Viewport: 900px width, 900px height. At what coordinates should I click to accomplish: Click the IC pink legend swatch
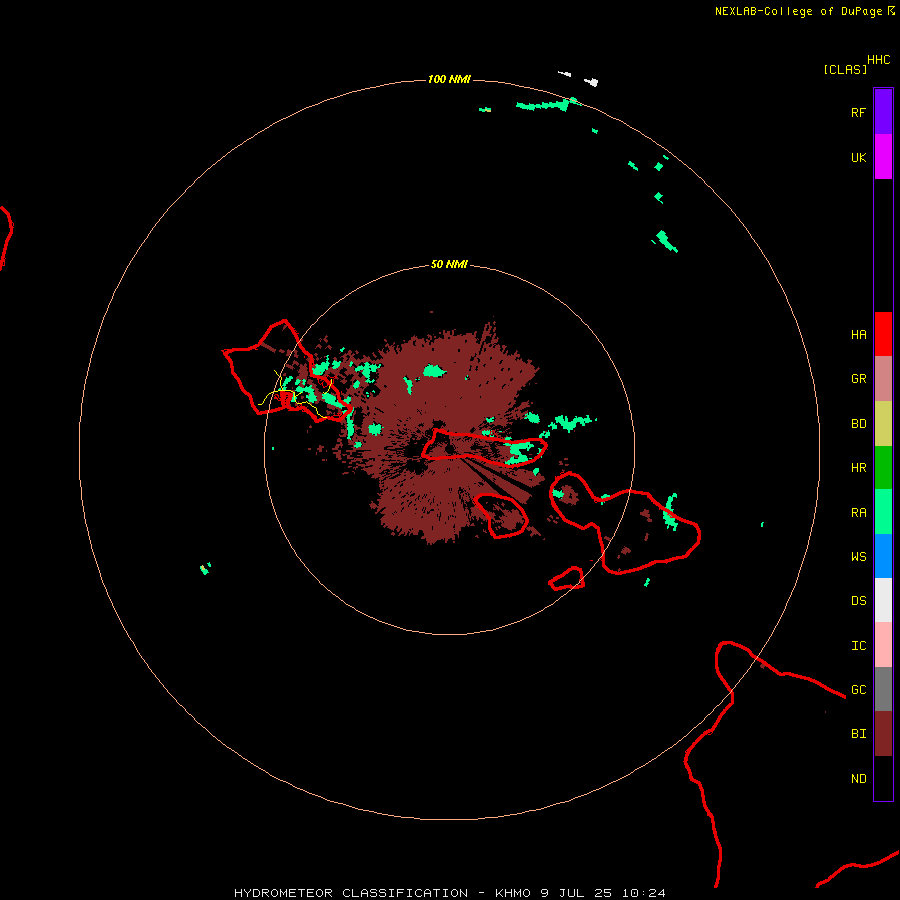tap(883, 645)
